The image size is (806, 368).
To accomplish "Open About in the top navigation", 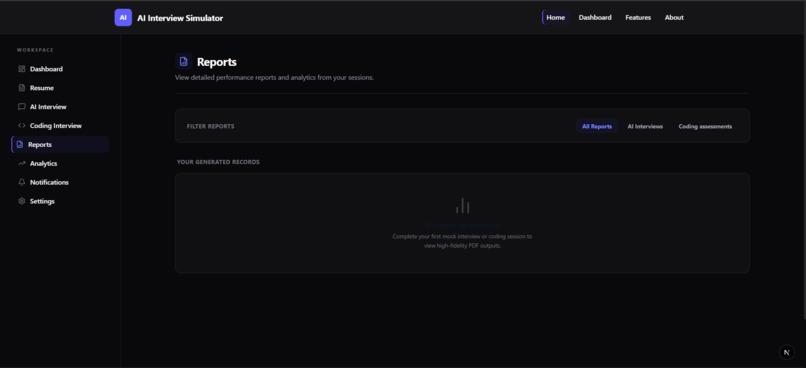I will [x=674, y=17].
